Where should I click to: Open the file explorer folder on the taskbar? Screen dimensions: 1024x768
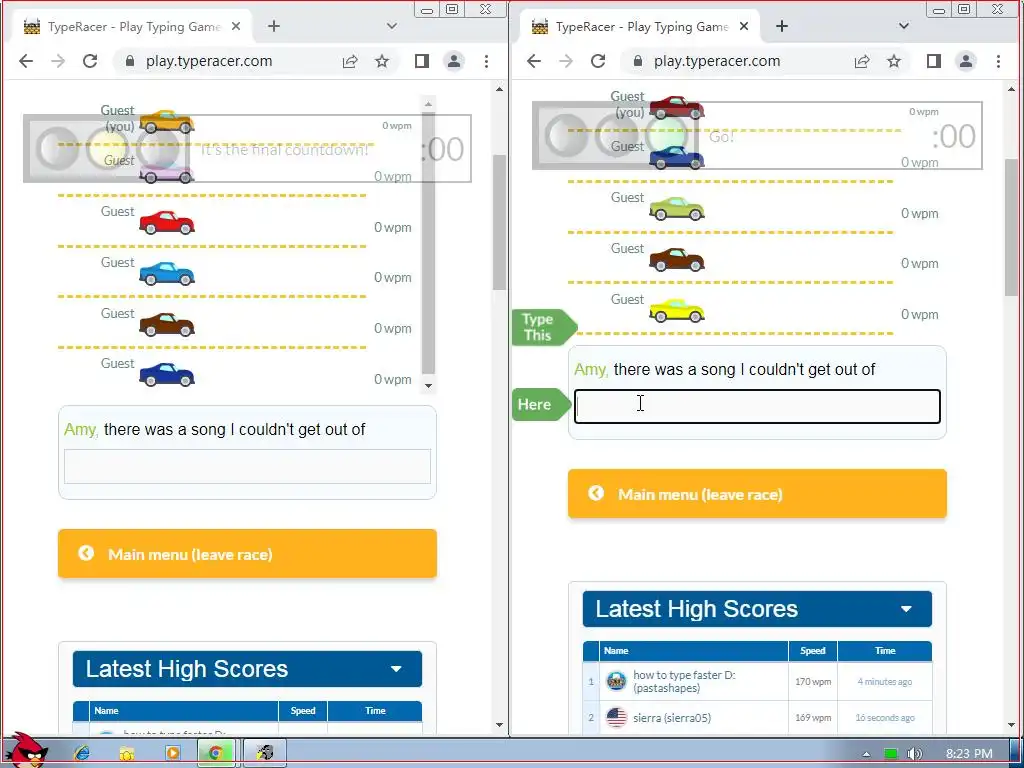tap(127, 753)
